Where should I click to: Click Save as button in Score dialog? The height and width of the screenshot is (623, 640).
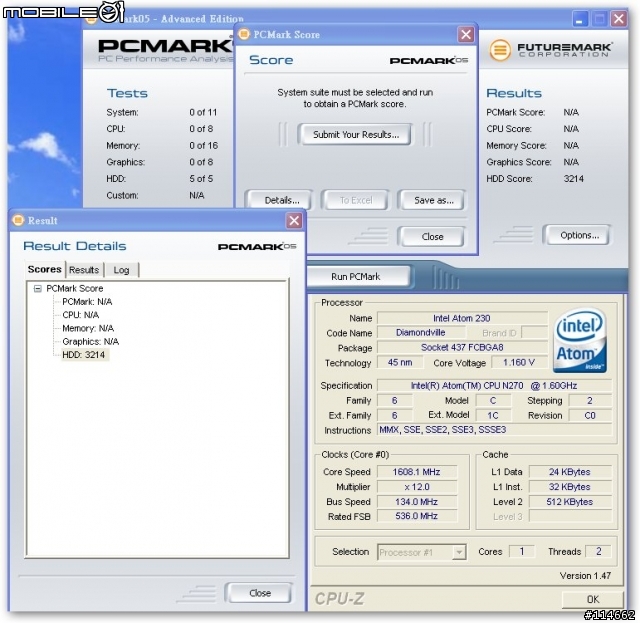coord(432,200)
